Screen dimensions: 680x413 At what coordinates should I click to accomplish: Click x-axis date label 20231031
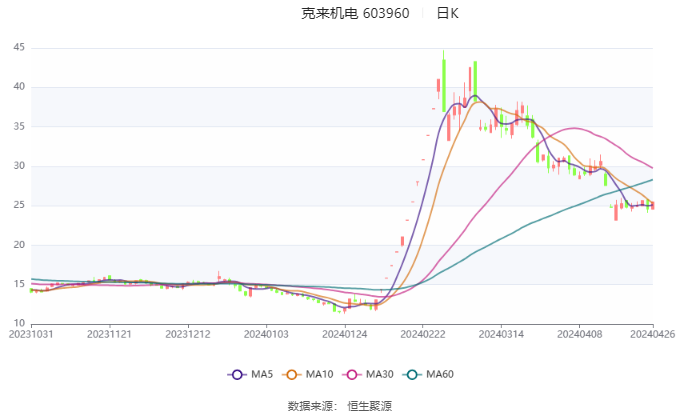coord(31,334)
